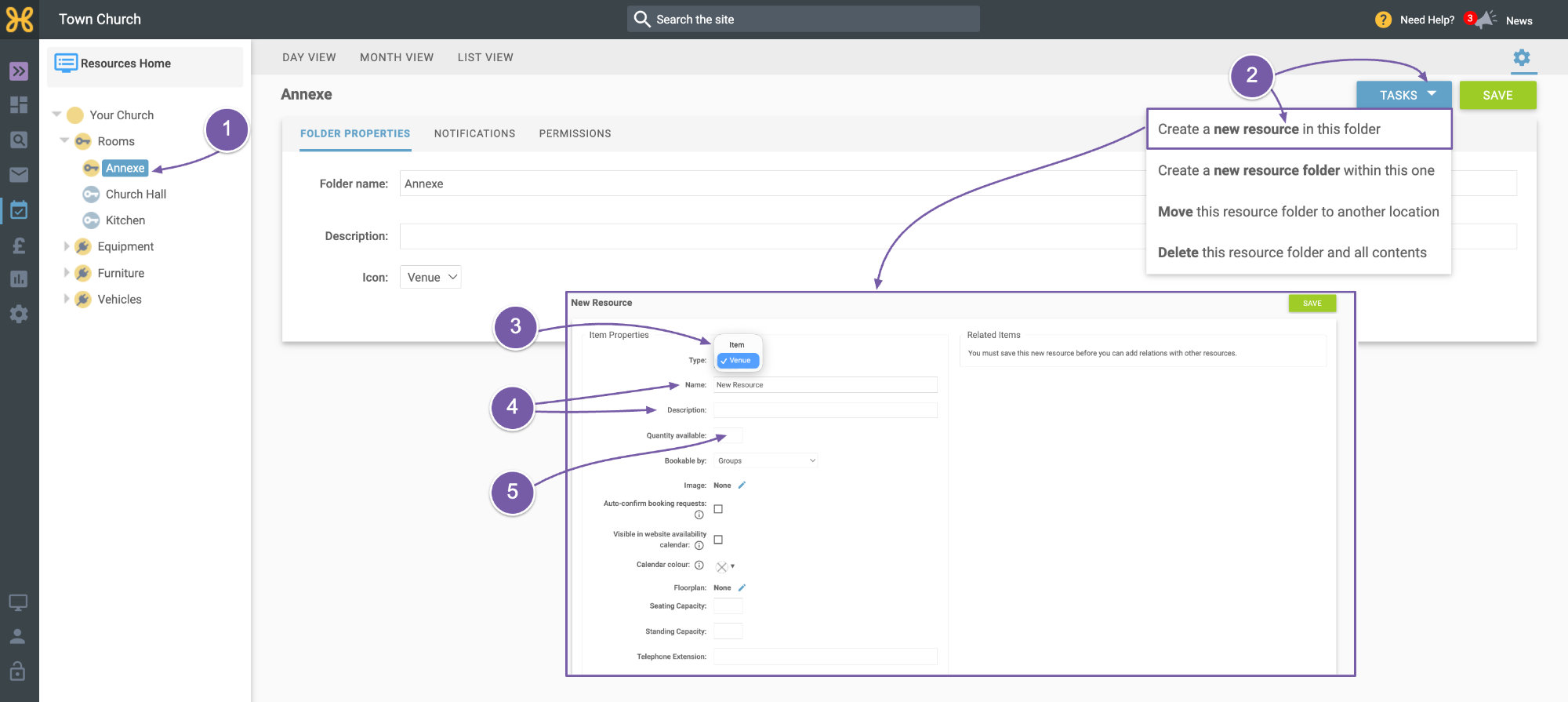Open the News megaphone notifications icon

tap(1486, 20)
